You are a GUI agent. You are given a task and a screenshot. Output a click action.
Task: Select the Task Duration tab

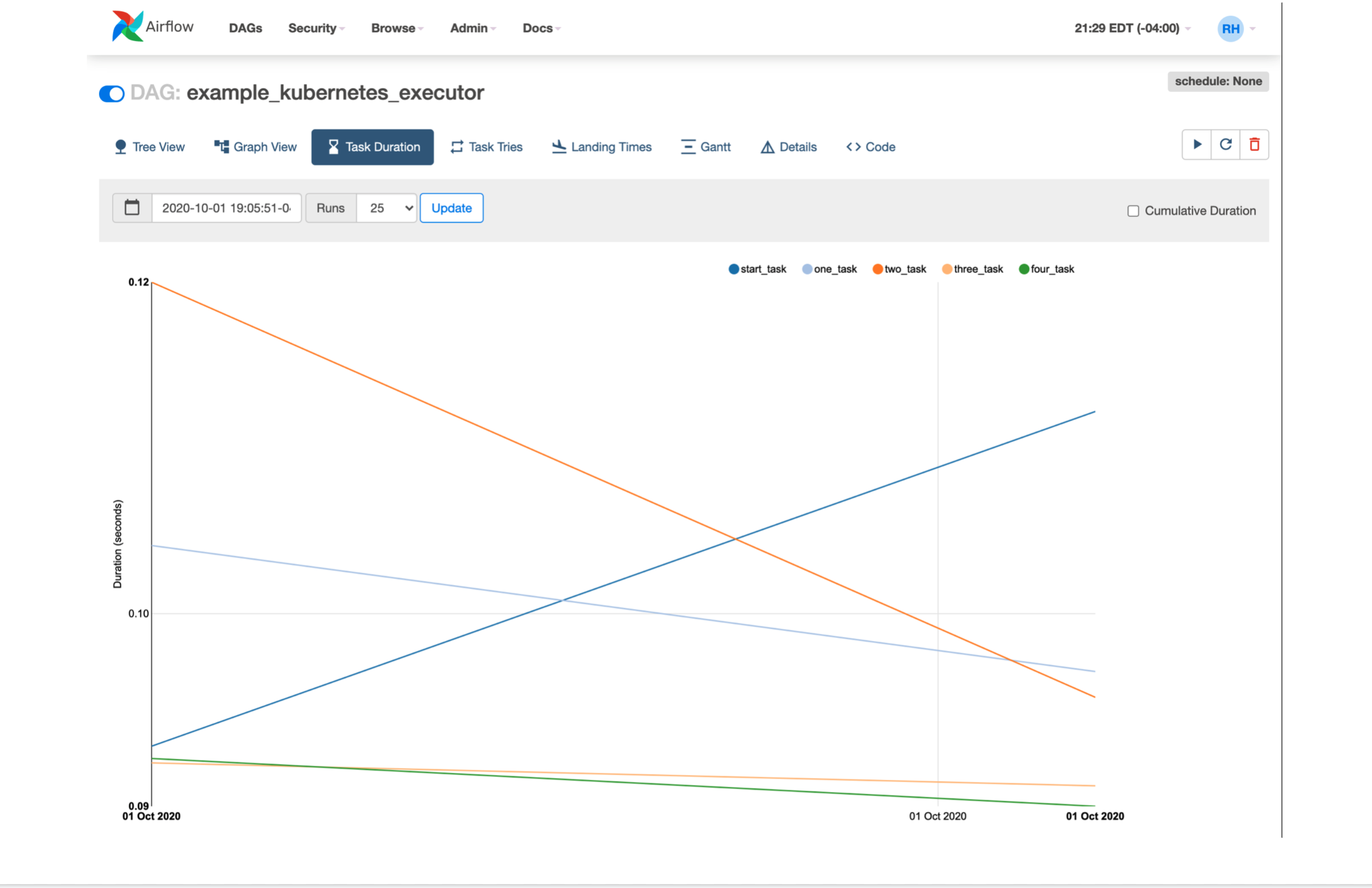(x=372, y=147)
